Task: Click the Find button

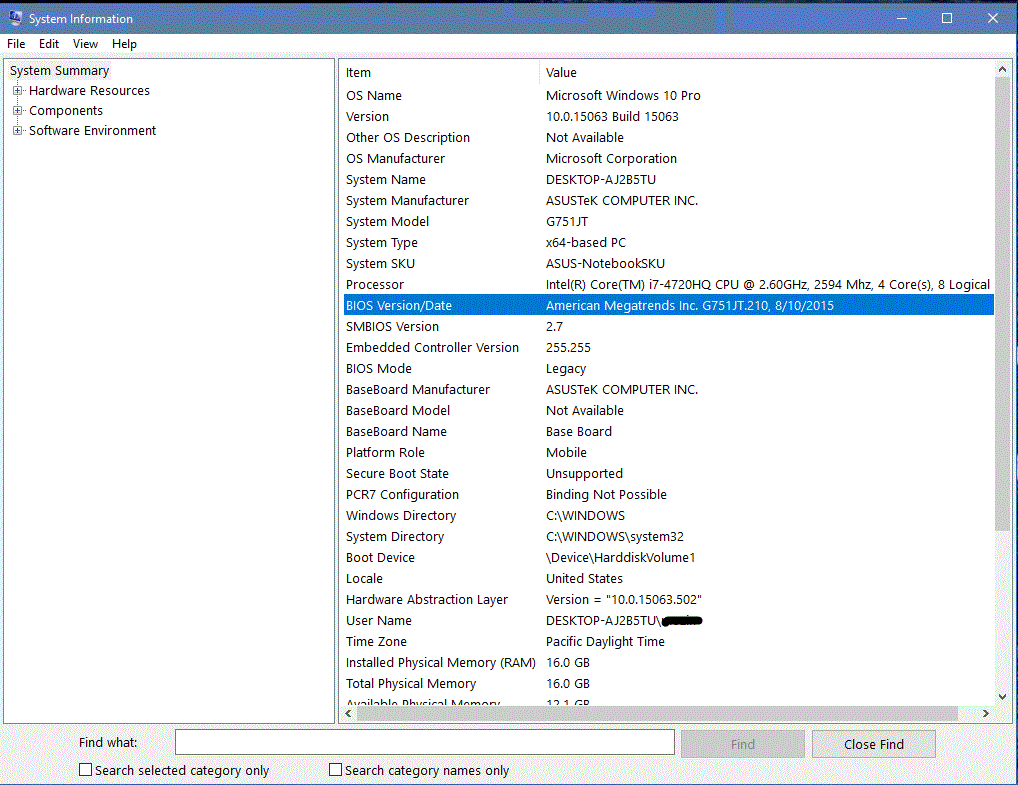Action: pyautogui.click(x=743, y=744)
